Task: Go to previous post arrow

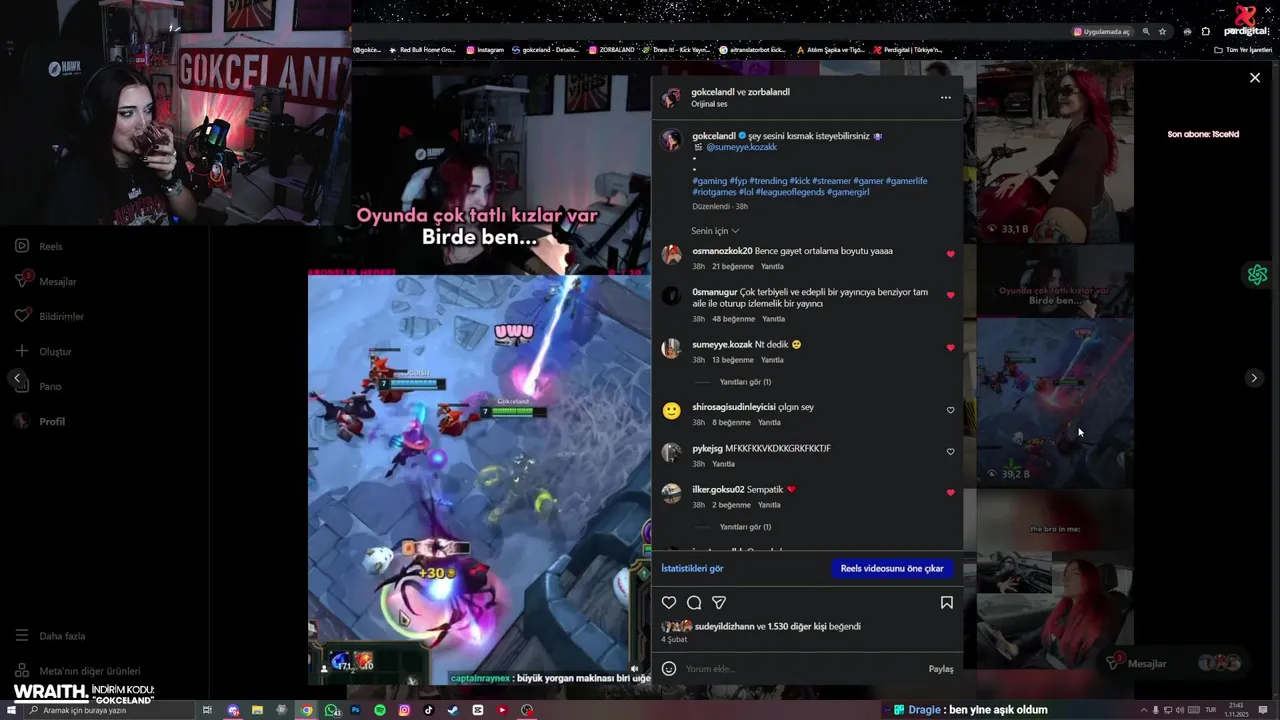Action: coord(17,378)
